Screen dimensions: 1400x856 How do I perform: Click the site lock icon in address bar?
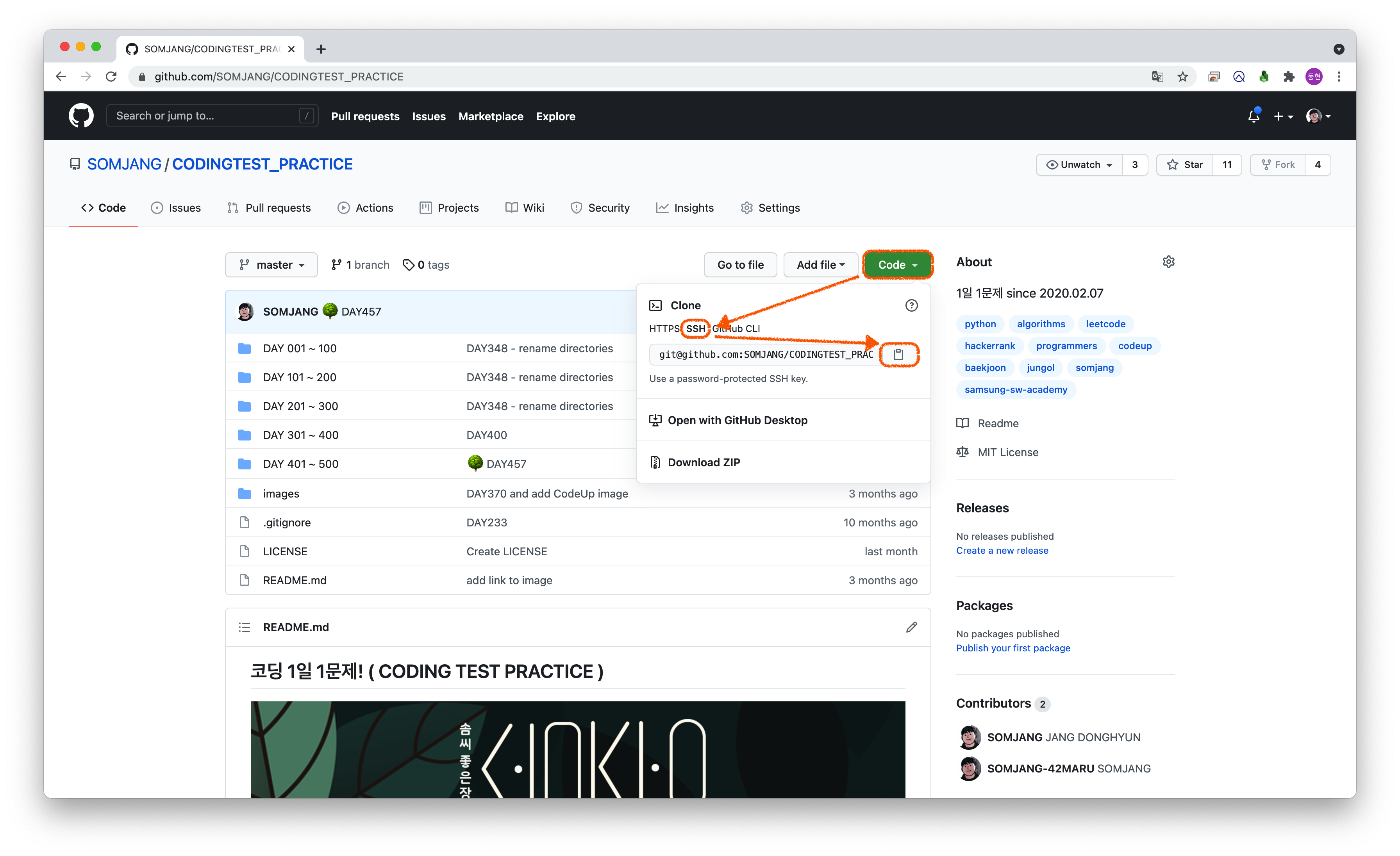click(x=142, y=77)
